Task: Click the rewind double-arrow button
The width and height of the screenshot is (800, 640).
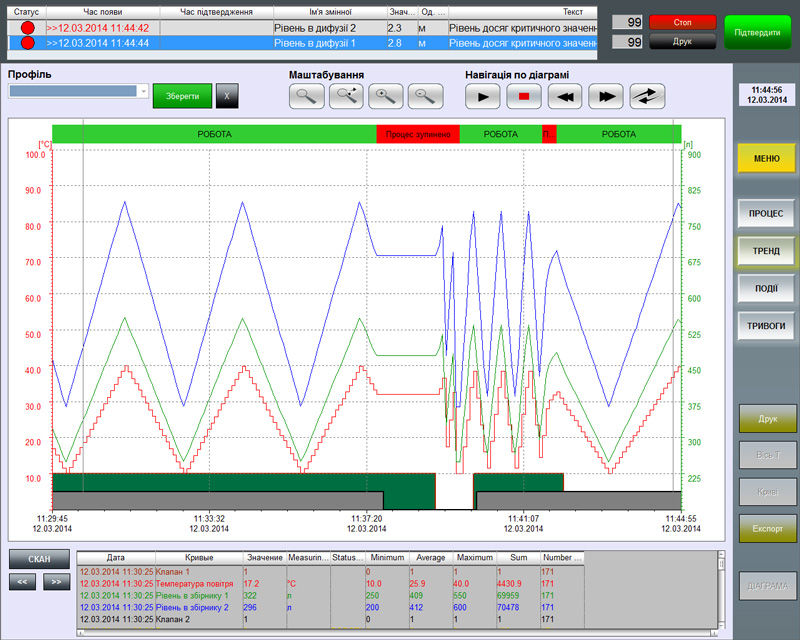Action: [x=565, y=96]
